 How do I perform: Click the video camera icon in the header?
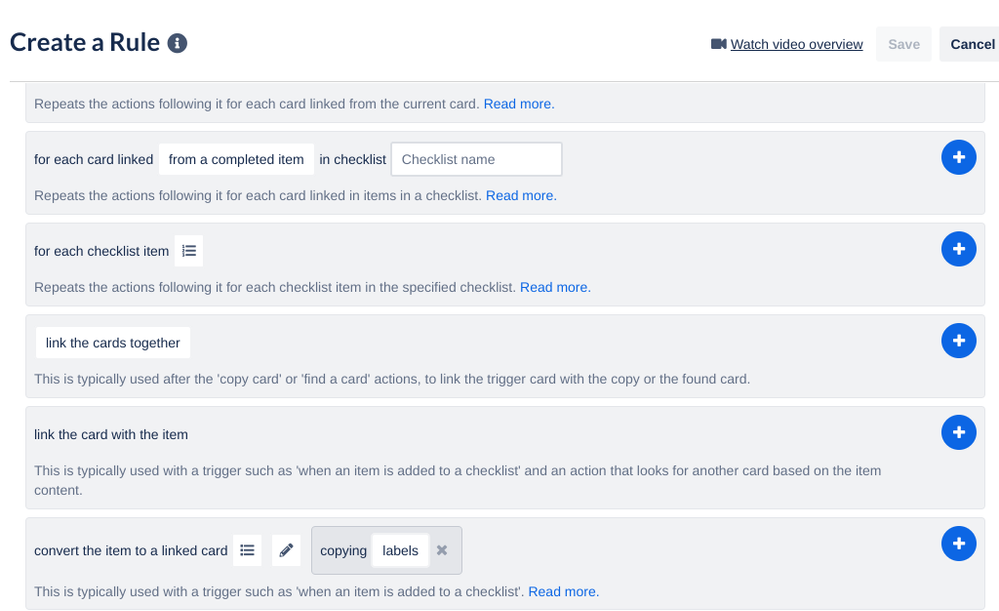point(717,43)
